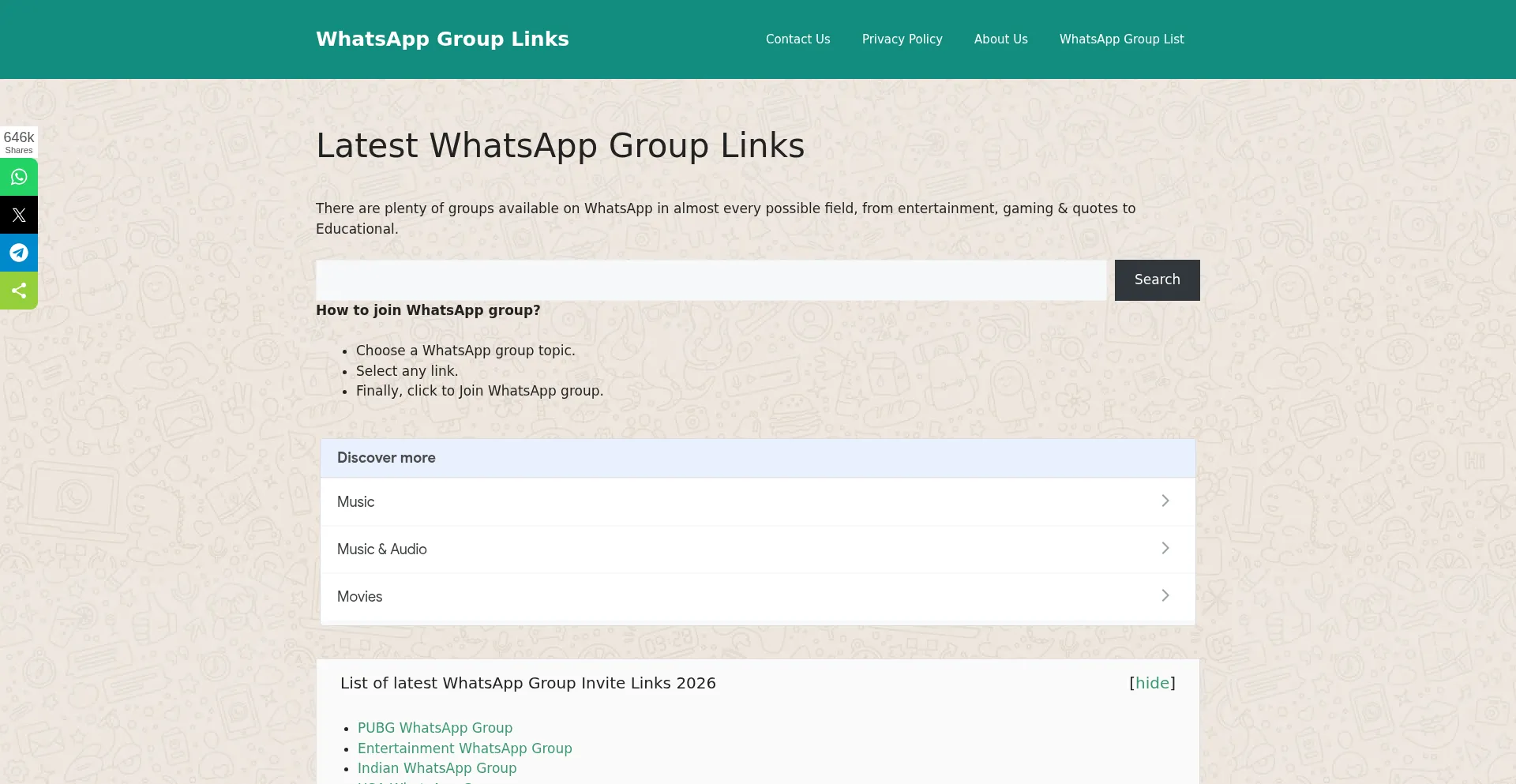Click 'Choose a WhatsApp group topic.' bullet

coord(466,351)
